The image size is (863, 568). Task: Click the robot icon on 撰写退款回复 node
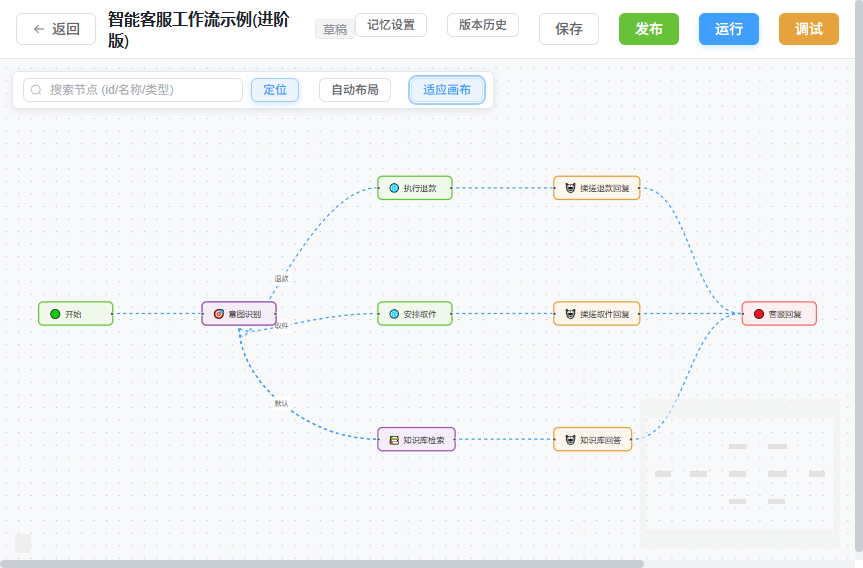pyautogui.click(x=570, y=188)
